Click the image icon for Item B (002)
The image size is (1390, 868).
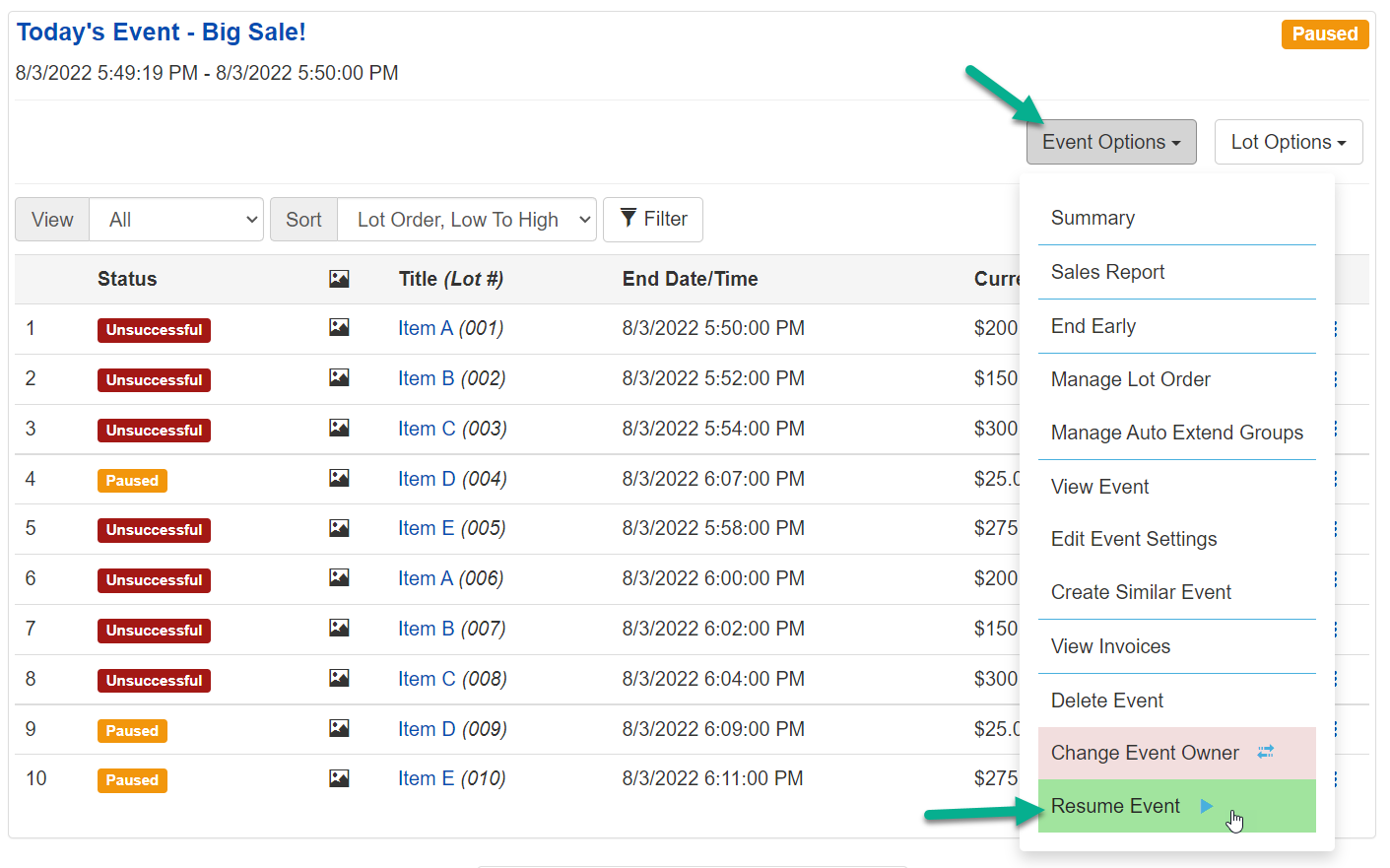point(339,377)
